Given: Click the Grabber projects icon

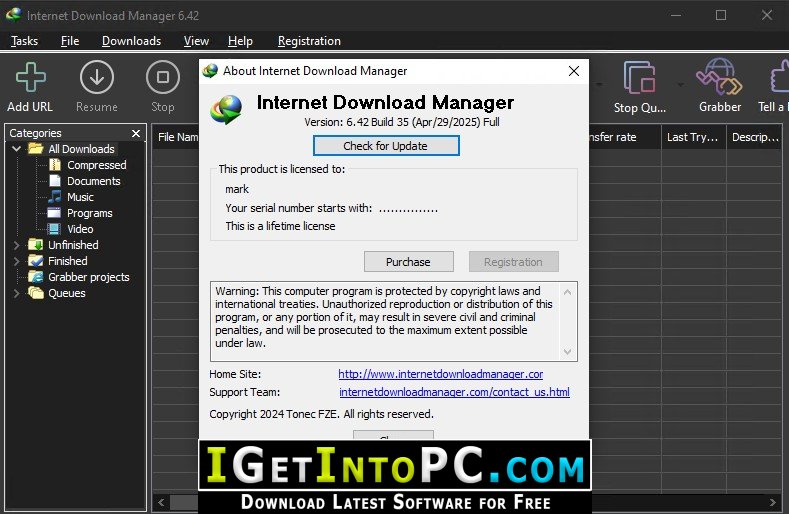Looking at the screenshot, I should (x=36, y=277).
